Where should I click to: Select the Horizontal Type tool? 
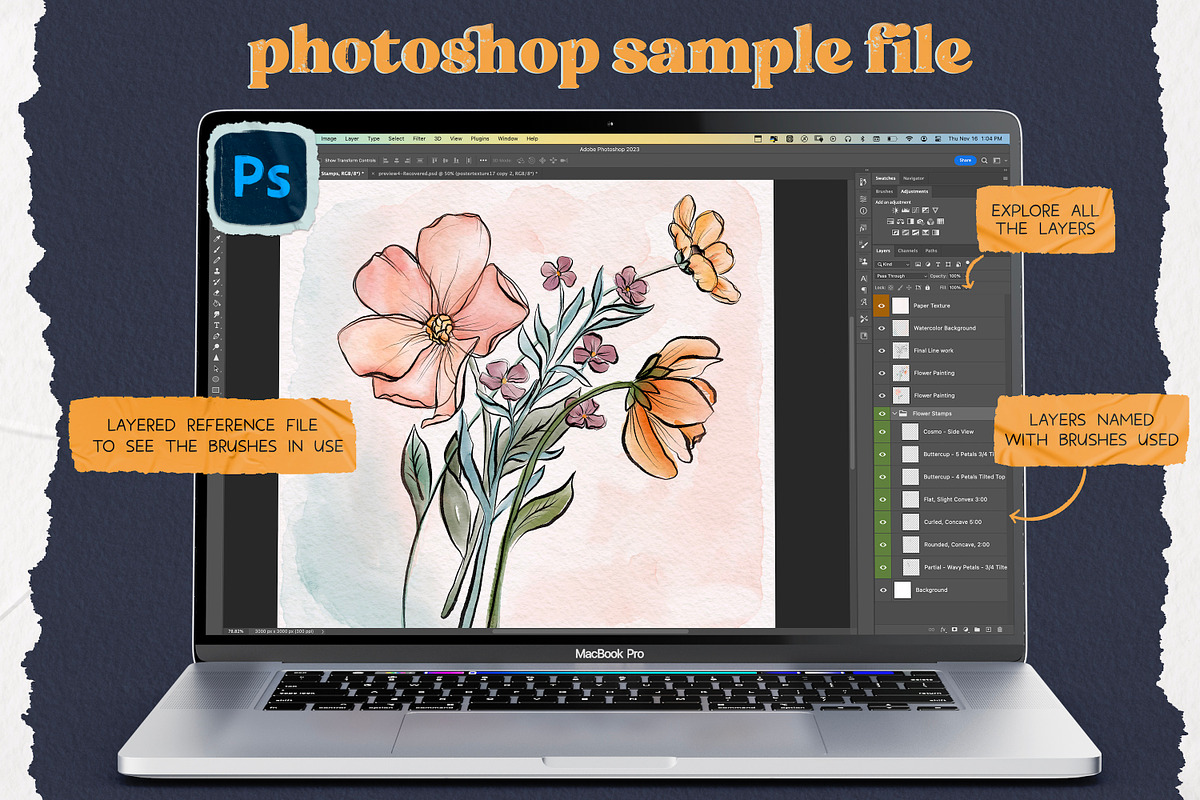(216, 325)
